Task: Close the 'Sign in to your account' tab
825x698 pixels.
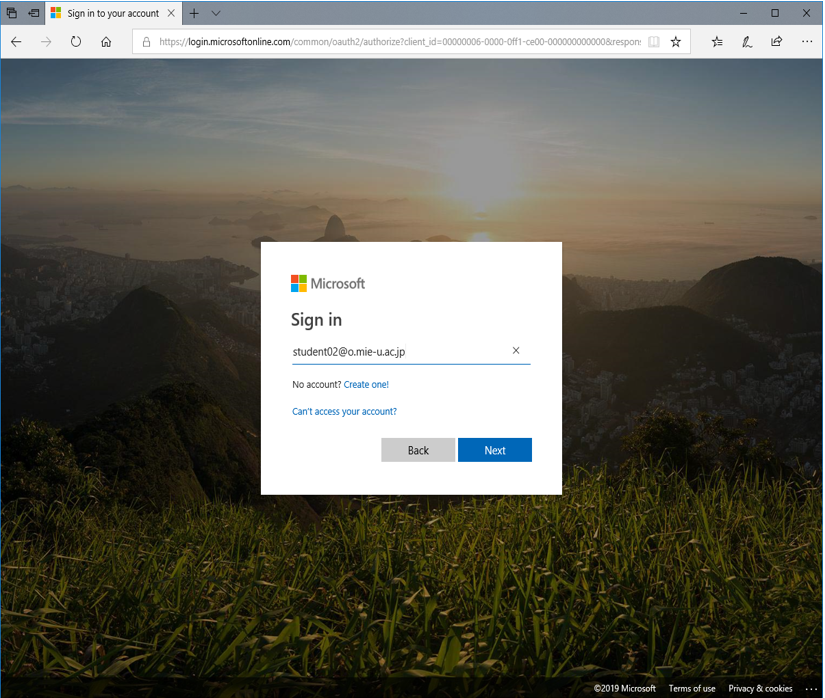Action: pos(171,13)
